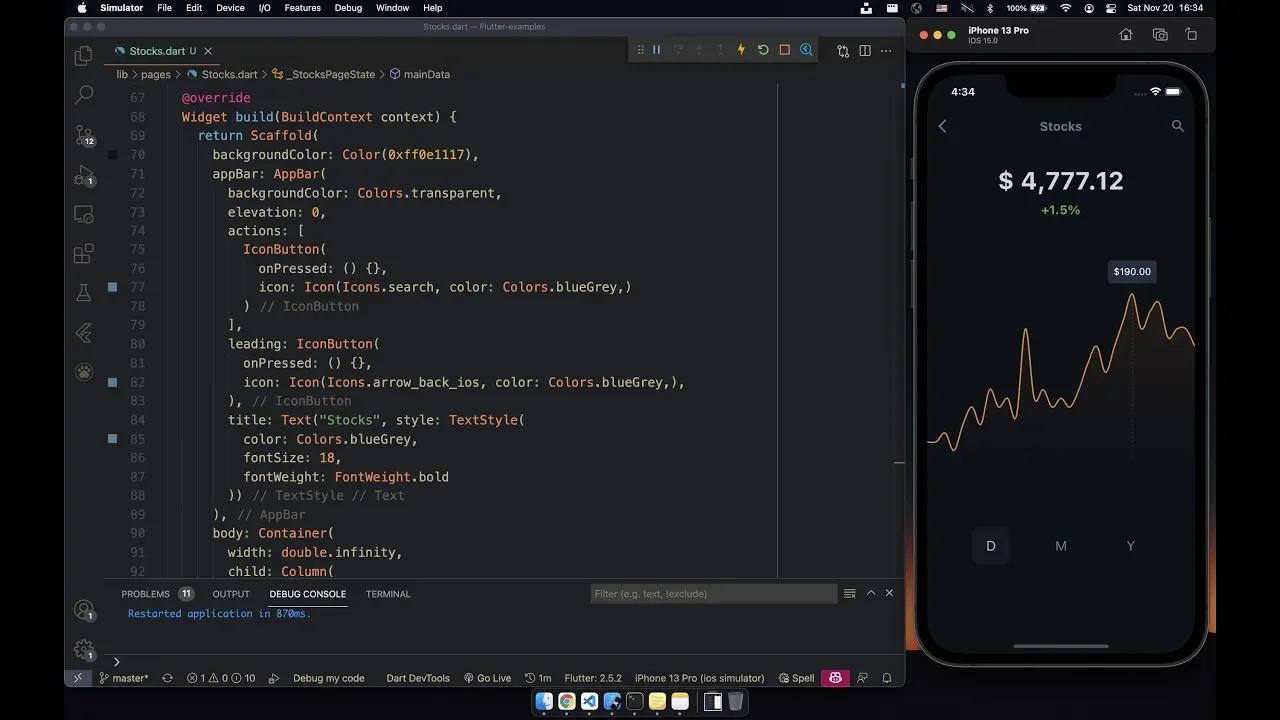
Task: Click the Debug Console filter input field
Action: (713, 593)
